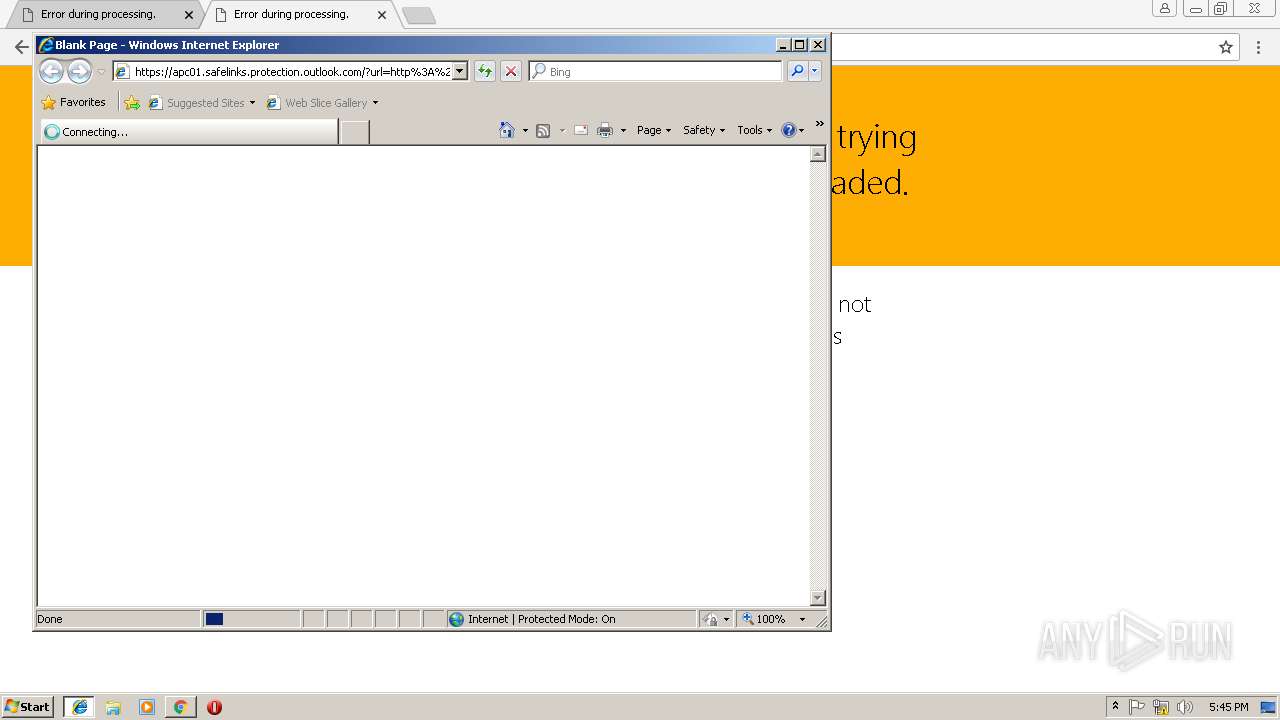The image size is (1280, 720).
Task: Click the IE scrollbar up arrow
Action: [817, 154]
